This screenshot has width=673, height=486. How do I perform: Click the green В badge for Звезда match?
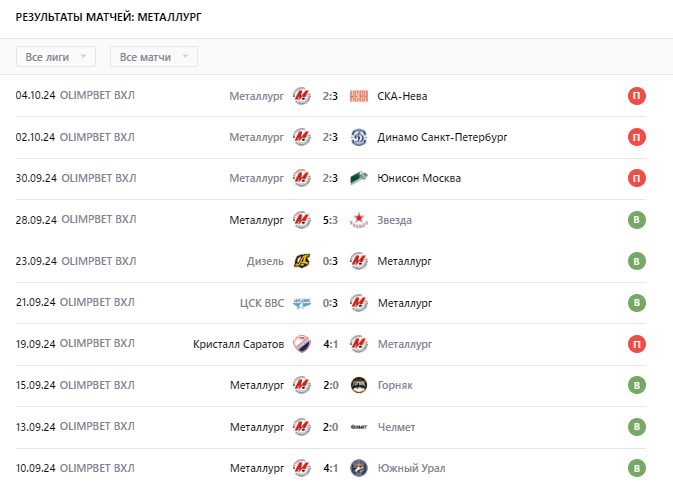pos(637,220)
